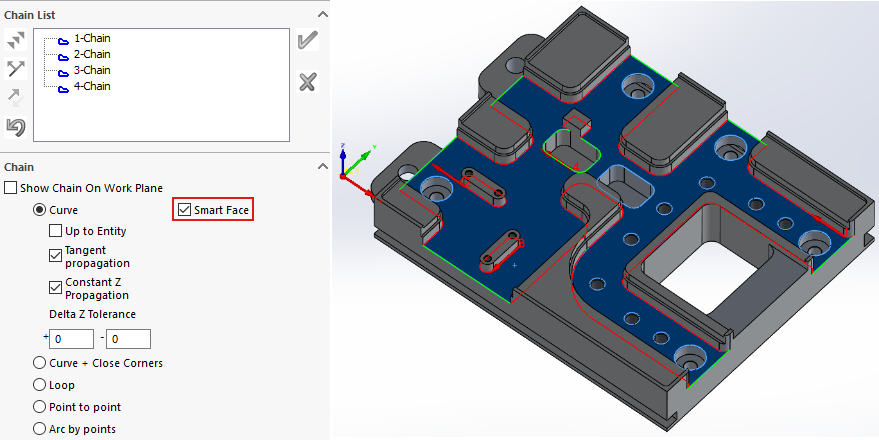Click the Delta Z Tolerance label

point(92,314)
